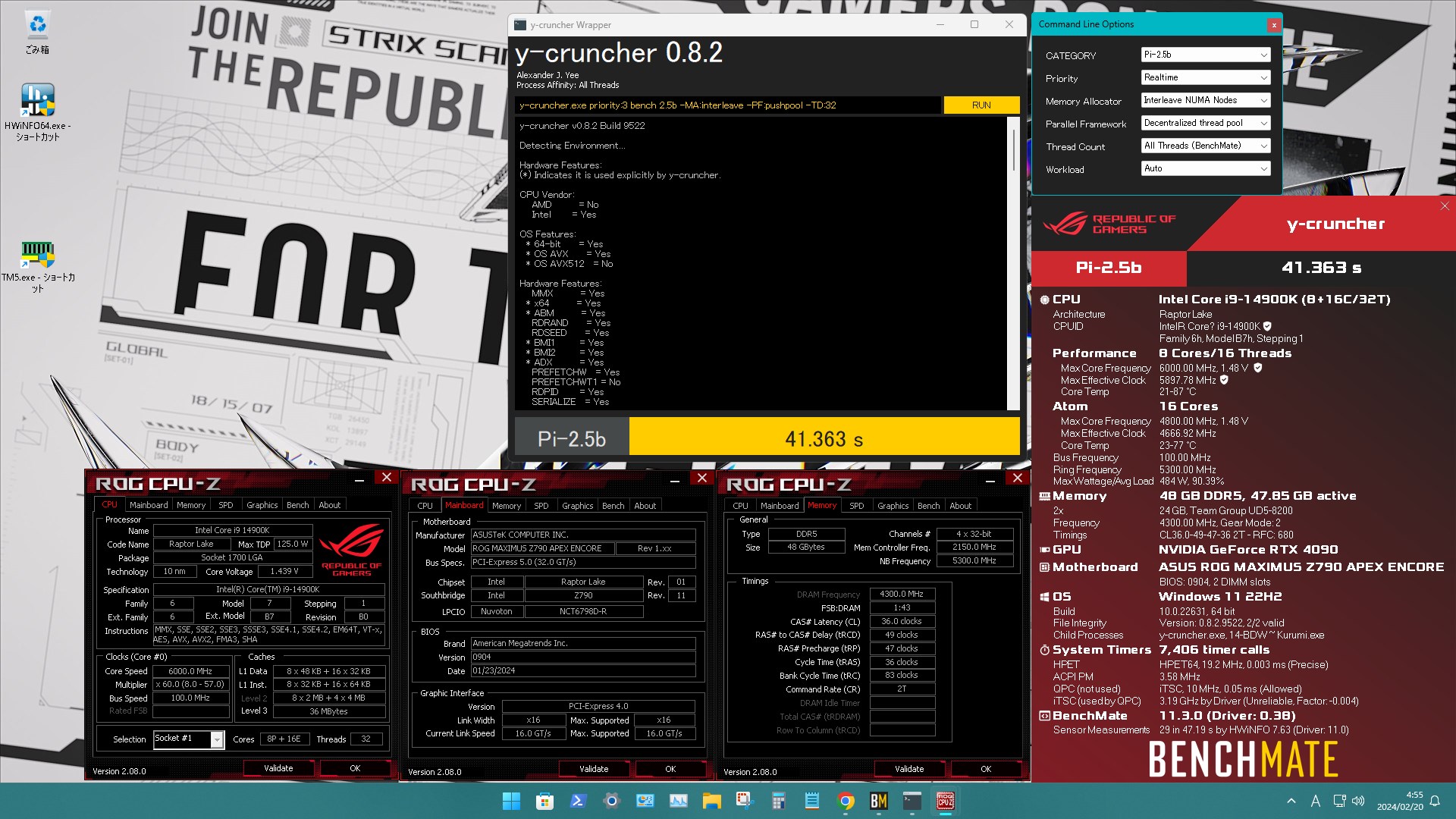Open Google Chrome from the taskbar
This screenshot has height=819, width=1456.
coord(846,801)
